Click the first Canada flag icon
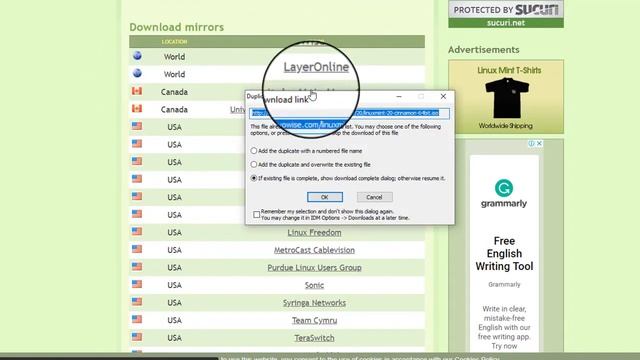The image size is (640, 360). [137, 91]
